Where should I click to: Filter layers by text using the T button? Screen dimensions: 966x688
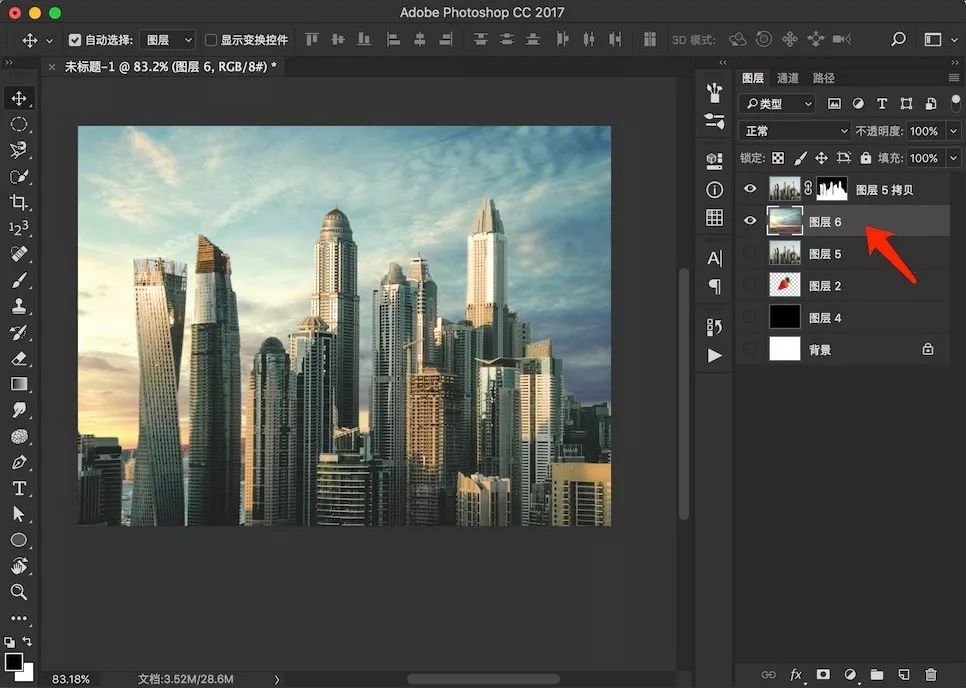tap(881, 103)
